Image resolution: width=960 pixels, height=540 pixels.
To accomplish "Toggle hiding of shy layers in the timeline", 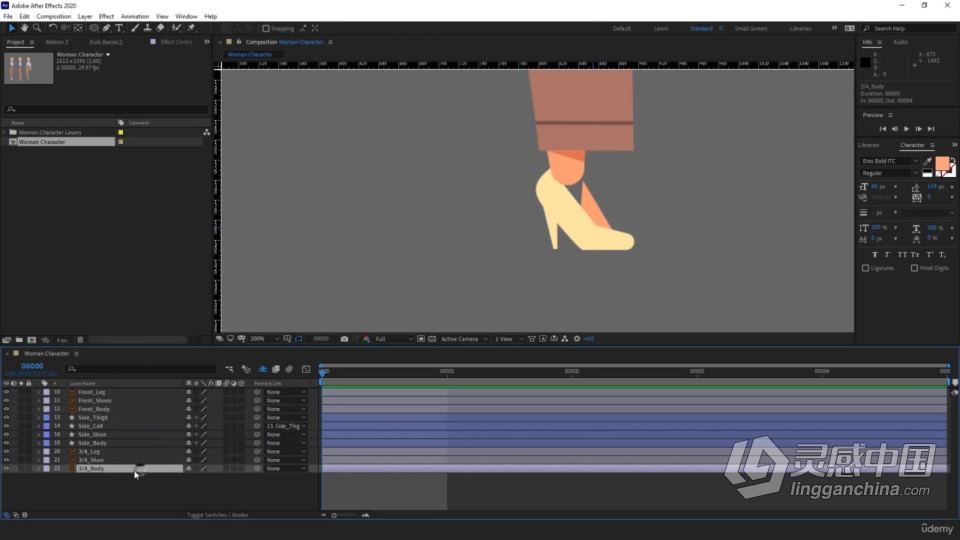I will (x=263, y=369).
